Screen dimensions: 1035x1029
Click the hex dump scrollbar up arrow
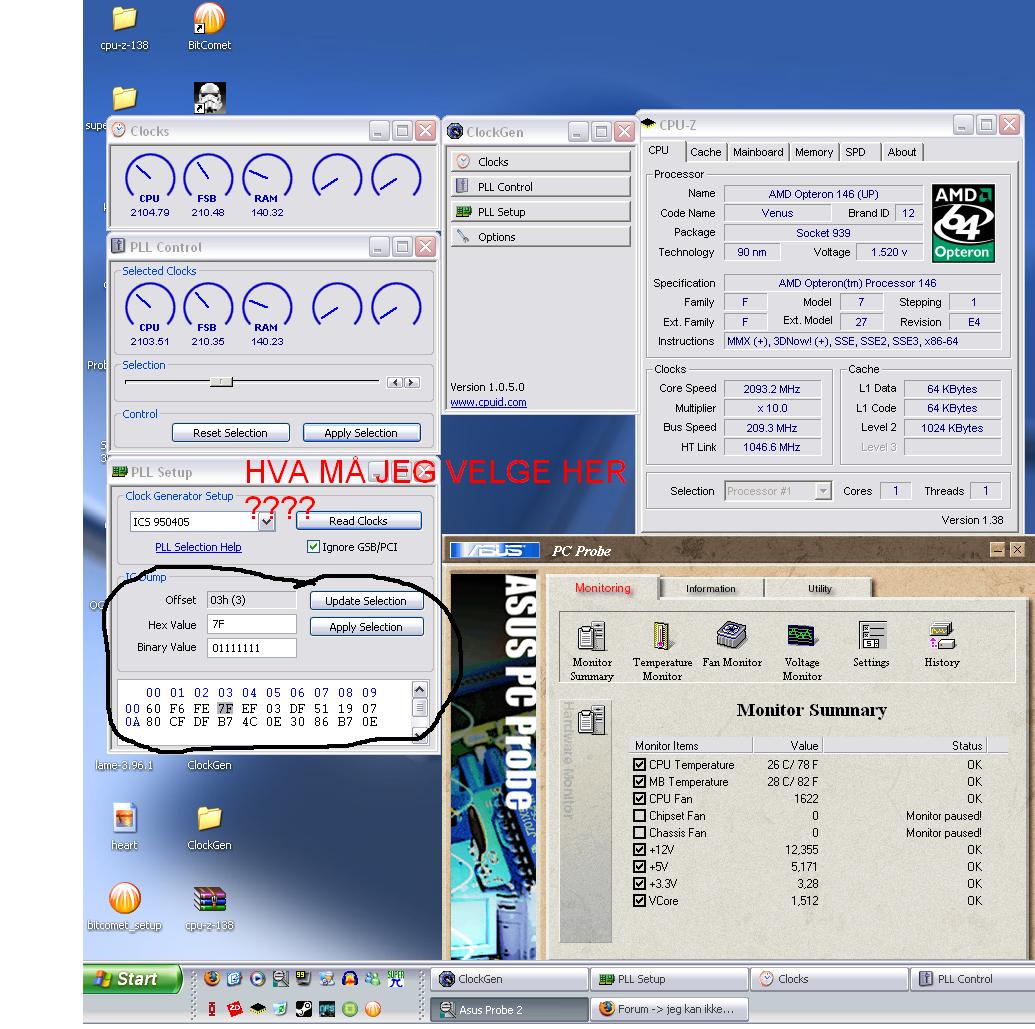(419, 689)
